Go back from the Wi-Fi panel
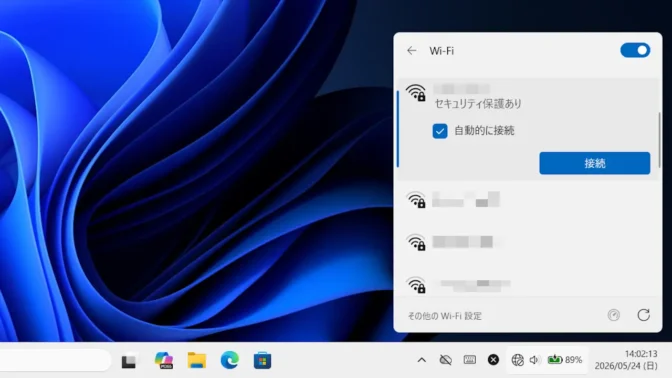 click(412, 51)
